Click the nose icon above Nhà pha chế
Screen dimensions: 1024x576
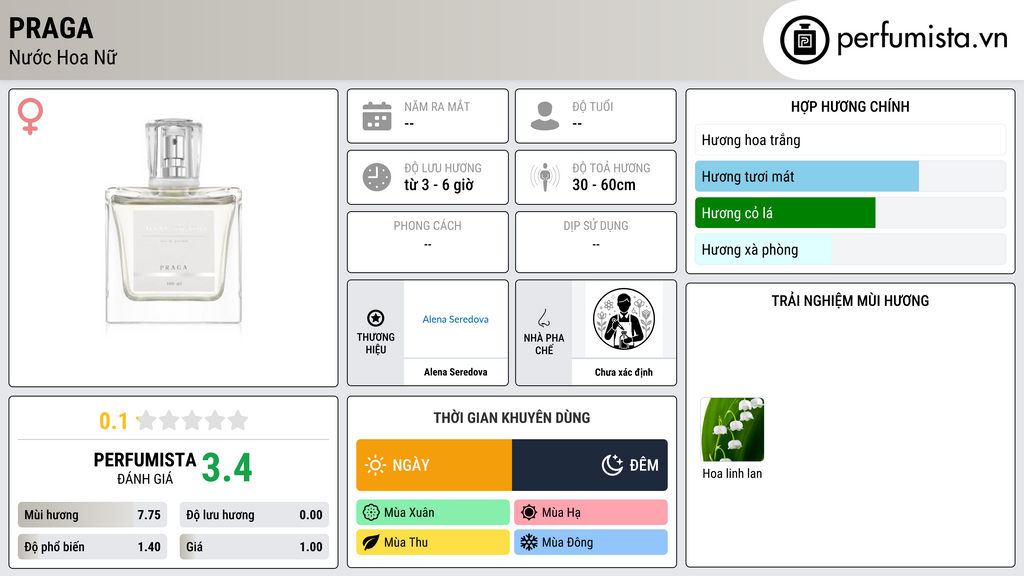pos(543,318)
